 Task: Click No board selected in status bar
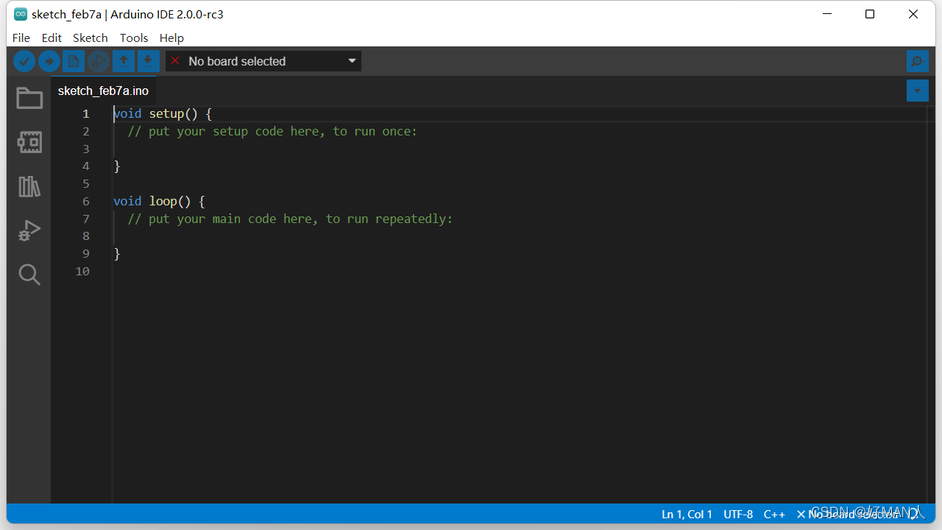point(848,514)
